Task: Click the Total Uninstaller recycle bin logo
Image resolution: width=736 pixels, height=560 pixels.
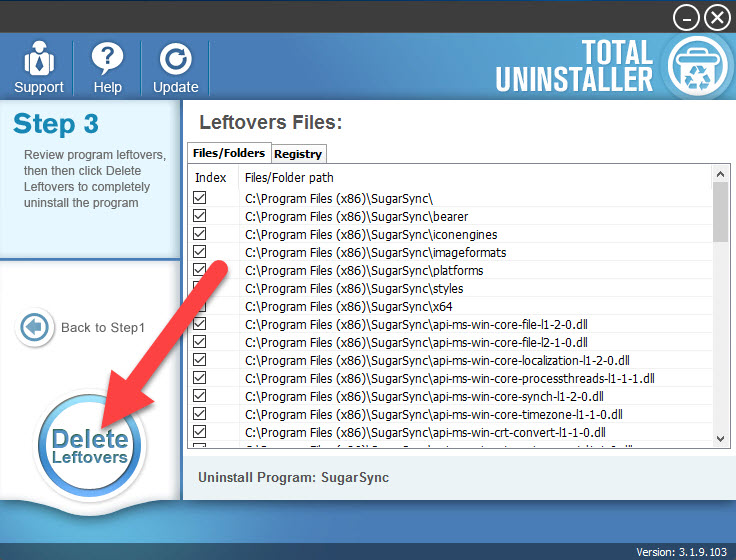Action: tap(698, 66)
